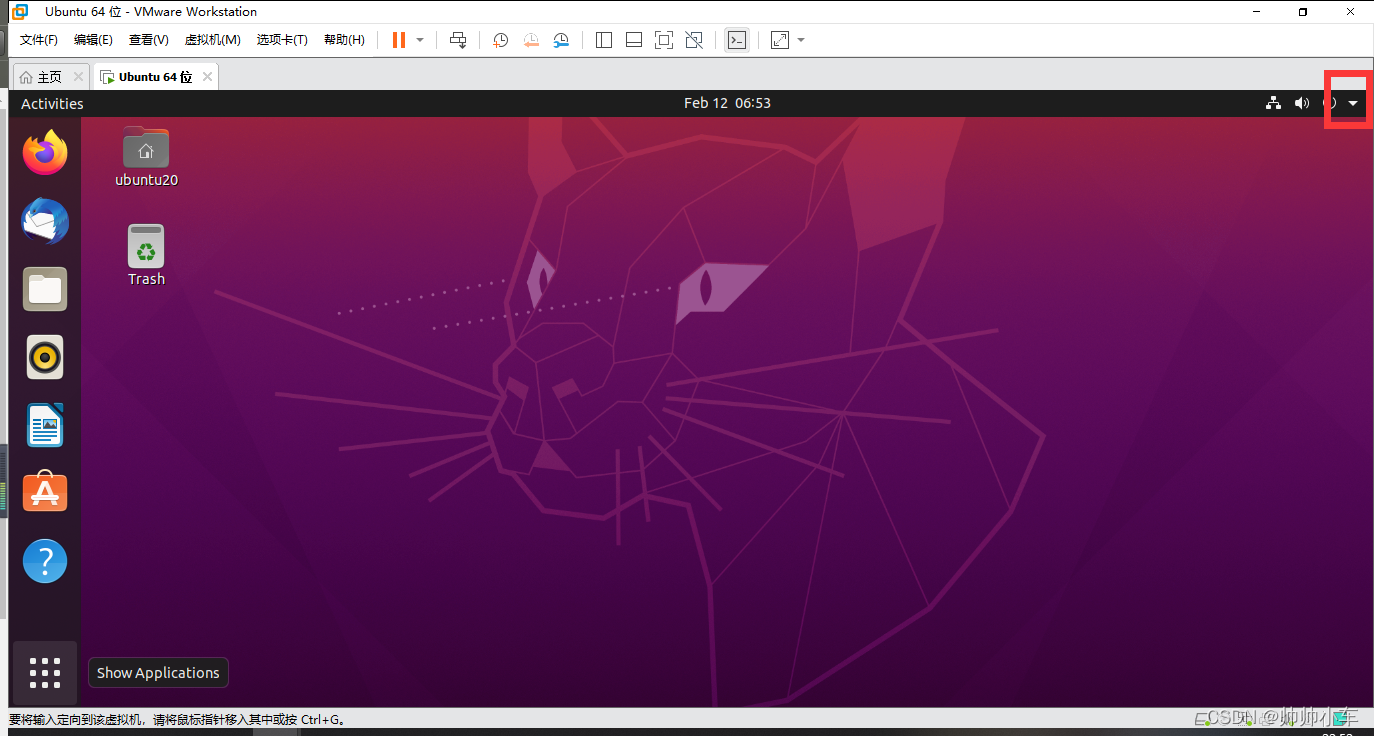Click the VMware Workstation title bar logo
The height and width of the screenshot is (736, 1374).
point(20,12)
